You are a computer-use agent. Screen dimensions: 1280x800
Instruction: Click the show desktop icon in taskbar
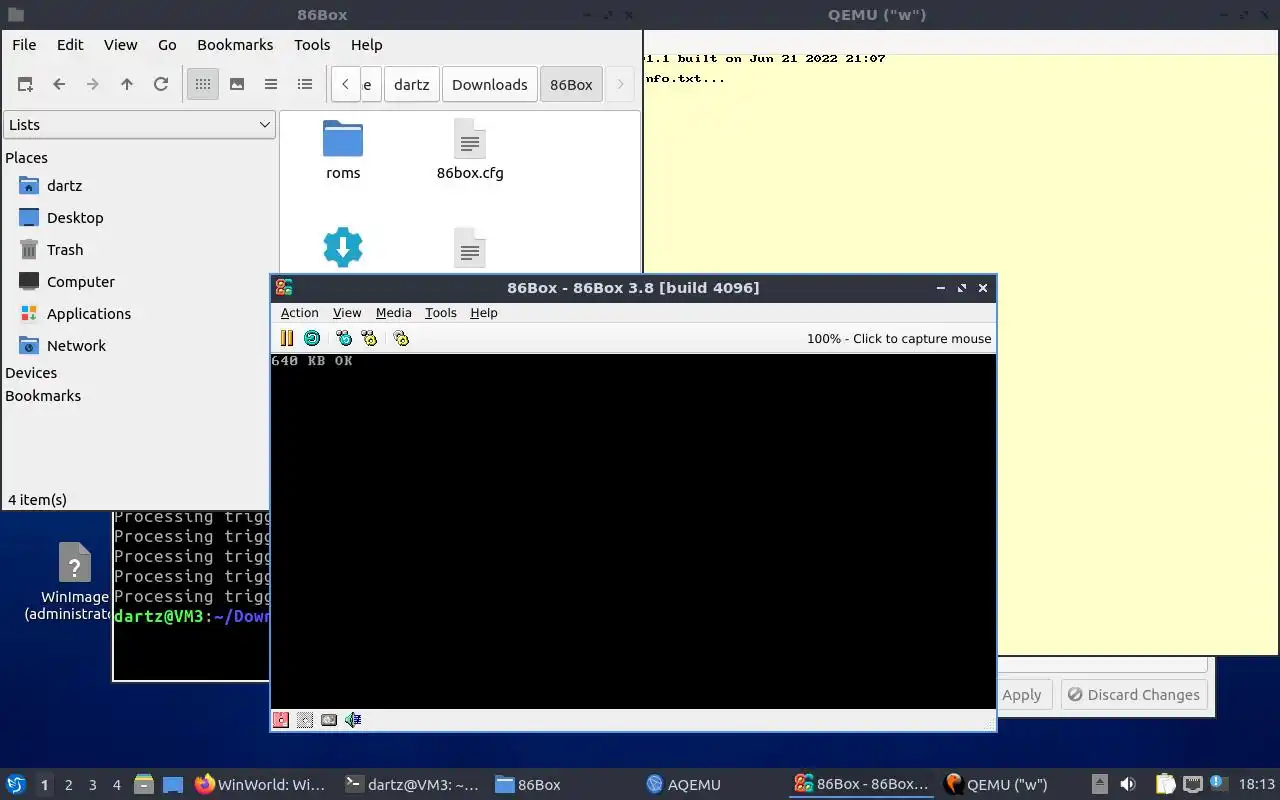173,785
